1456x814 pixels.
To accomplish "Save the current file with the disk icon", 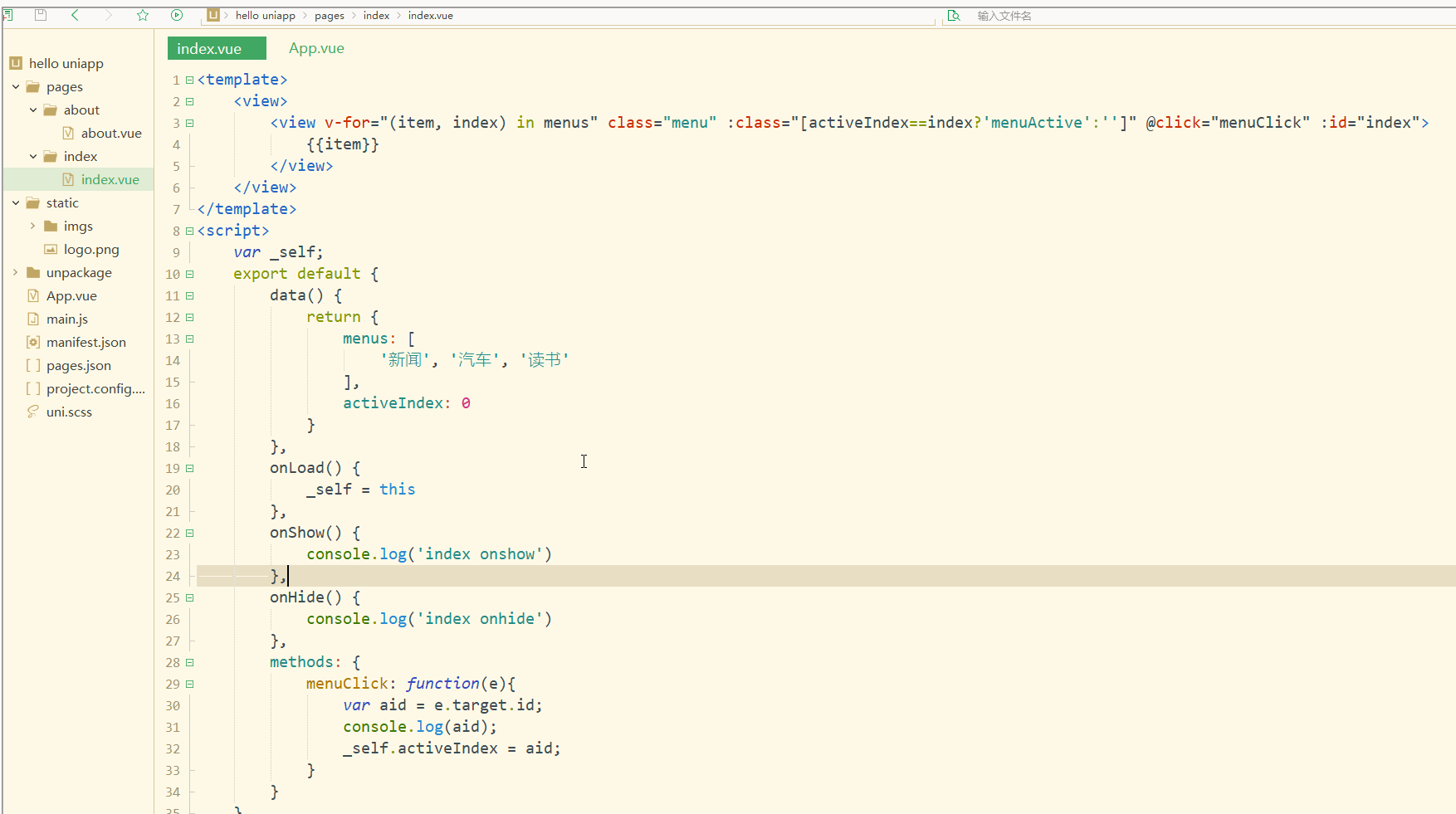I will (x=40, y=15).
